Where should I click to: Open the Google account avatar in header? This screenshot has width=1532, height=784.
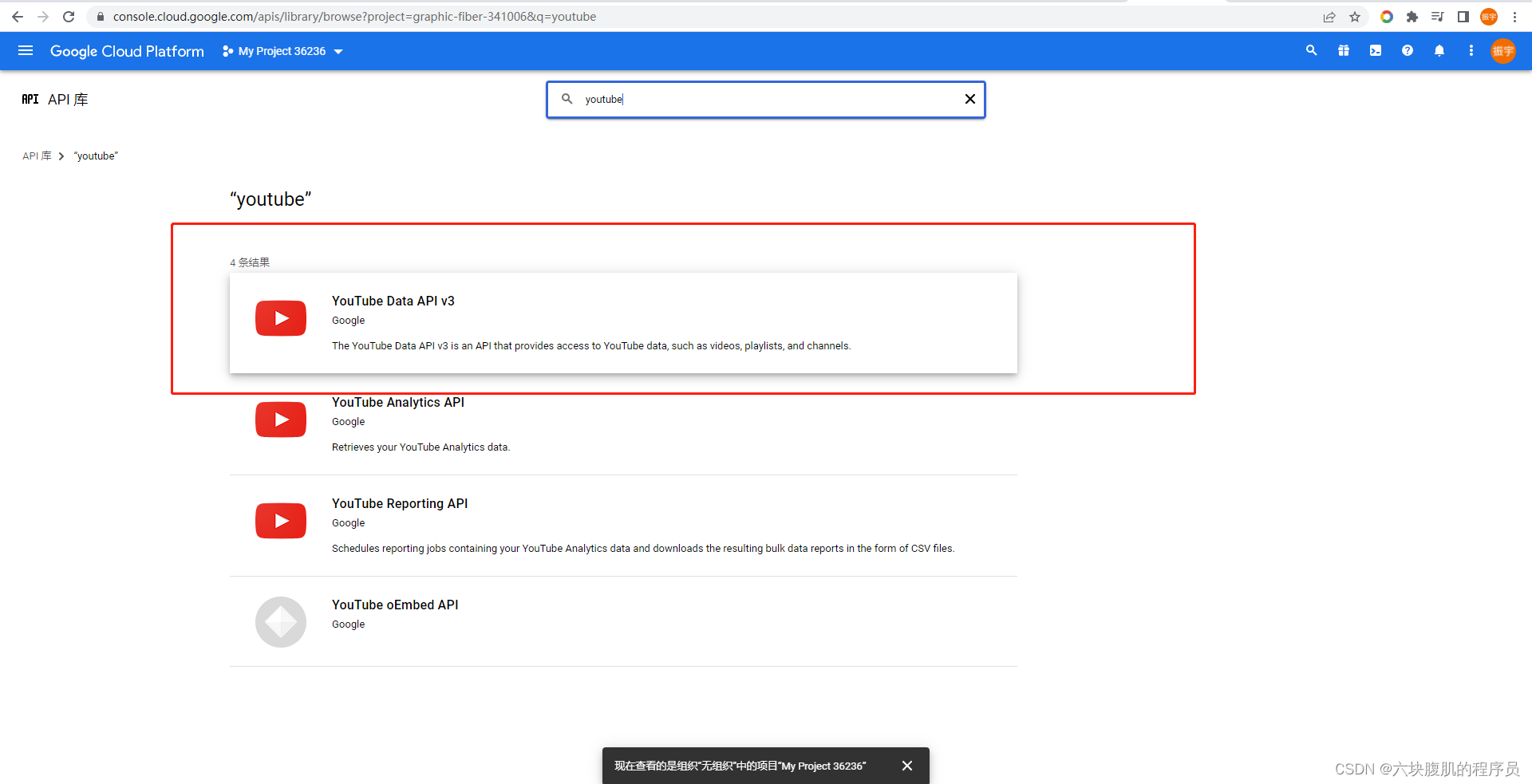pos(1503,51)
